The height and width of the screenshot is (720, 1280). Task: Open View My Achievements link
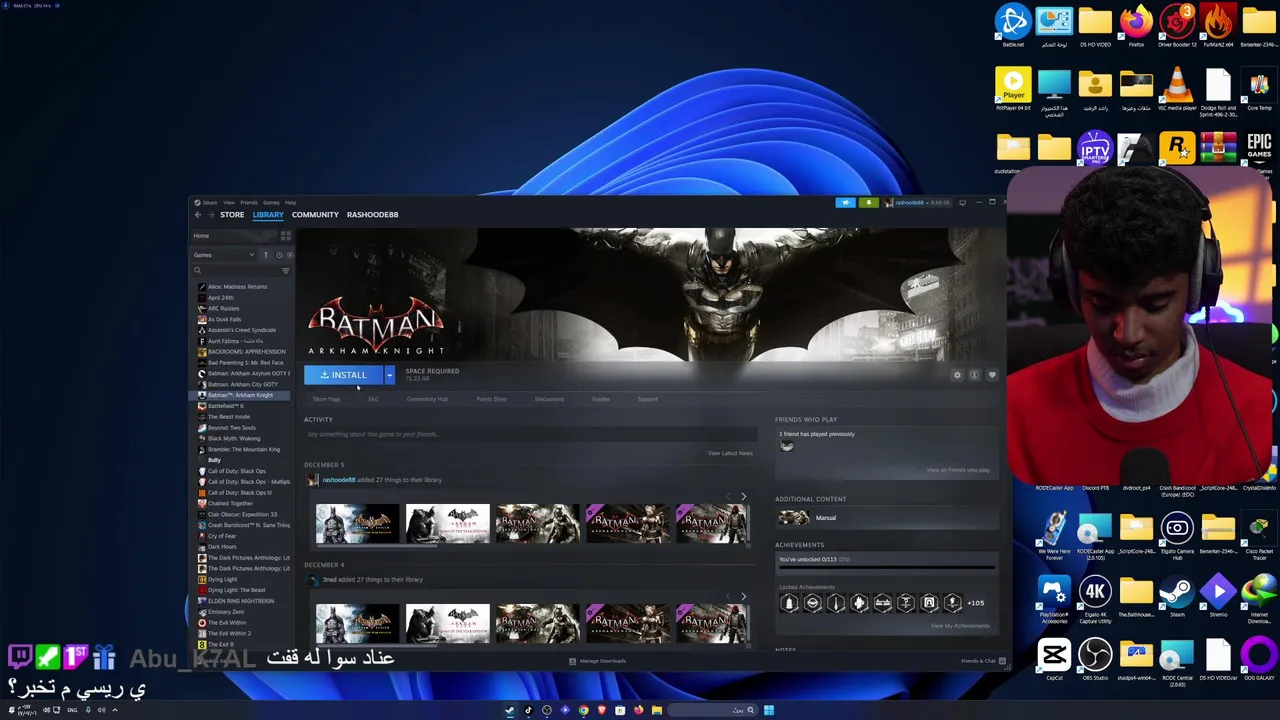[x=960, y=626]
